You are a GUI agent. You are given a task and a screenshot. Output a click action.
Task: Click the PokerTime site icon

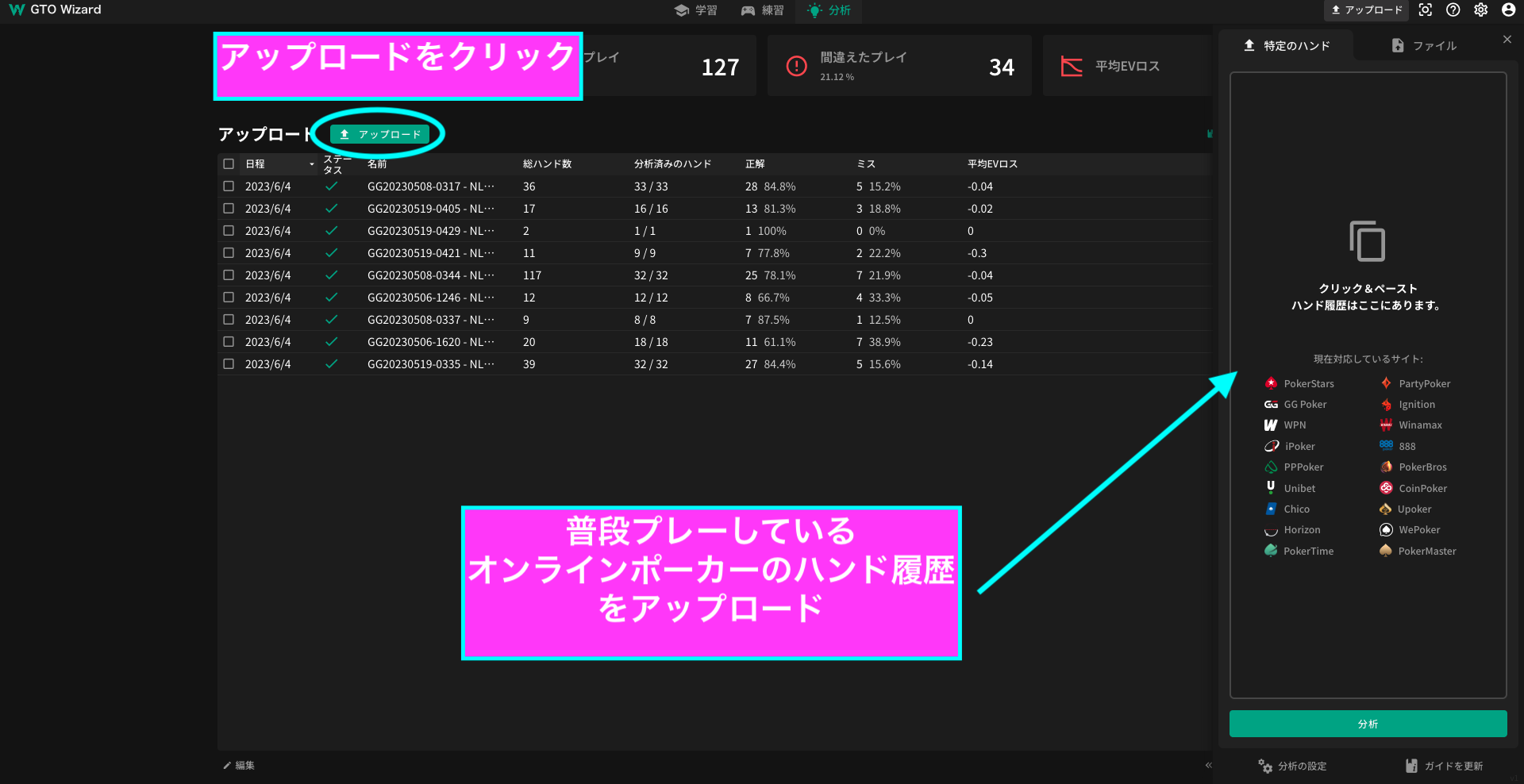(1271, 551)
